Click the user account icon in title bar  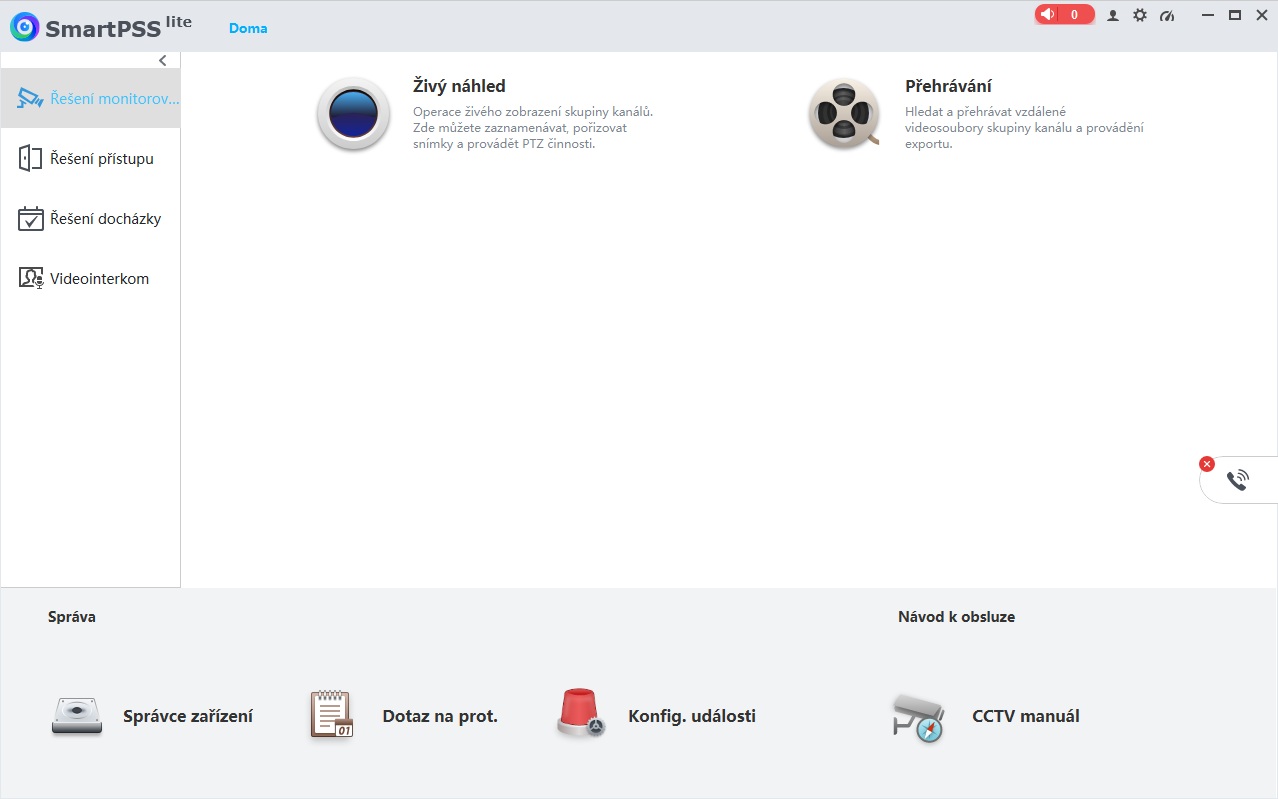click(x=1113, y=16)
